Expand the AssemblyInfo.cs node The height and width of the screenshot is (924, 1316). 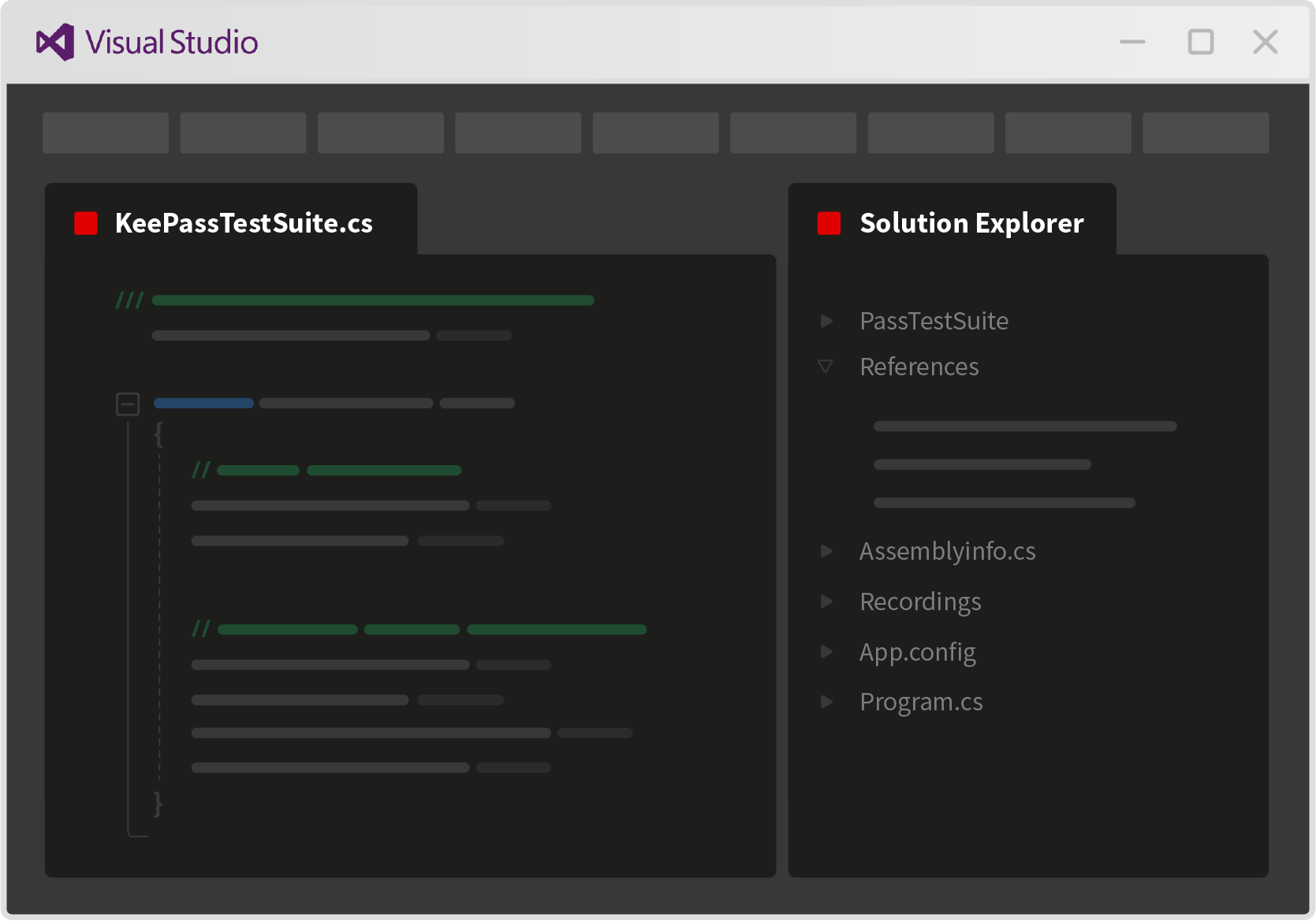coord(826,551)
